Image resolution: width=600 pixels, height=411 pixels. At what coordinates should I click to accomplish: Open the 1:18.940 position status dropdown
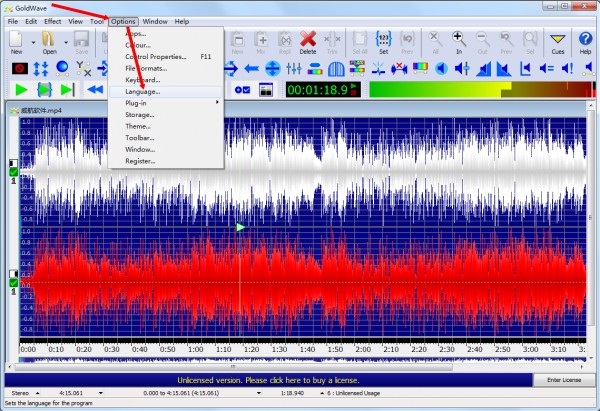pyautogui.click(x=322, y=393)
